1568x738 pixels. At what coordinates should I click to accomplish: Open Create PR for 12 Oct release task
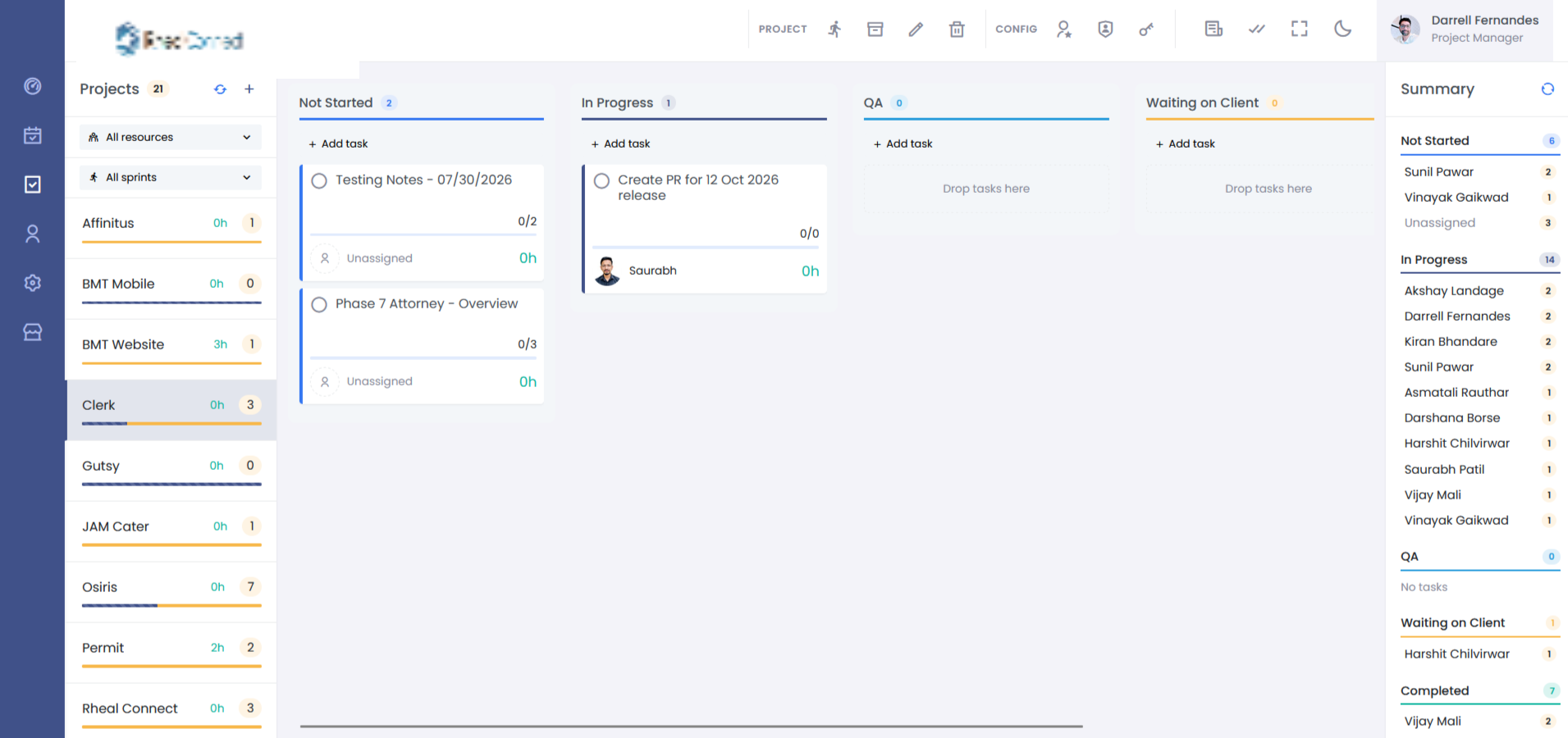(x=698, y=188)
